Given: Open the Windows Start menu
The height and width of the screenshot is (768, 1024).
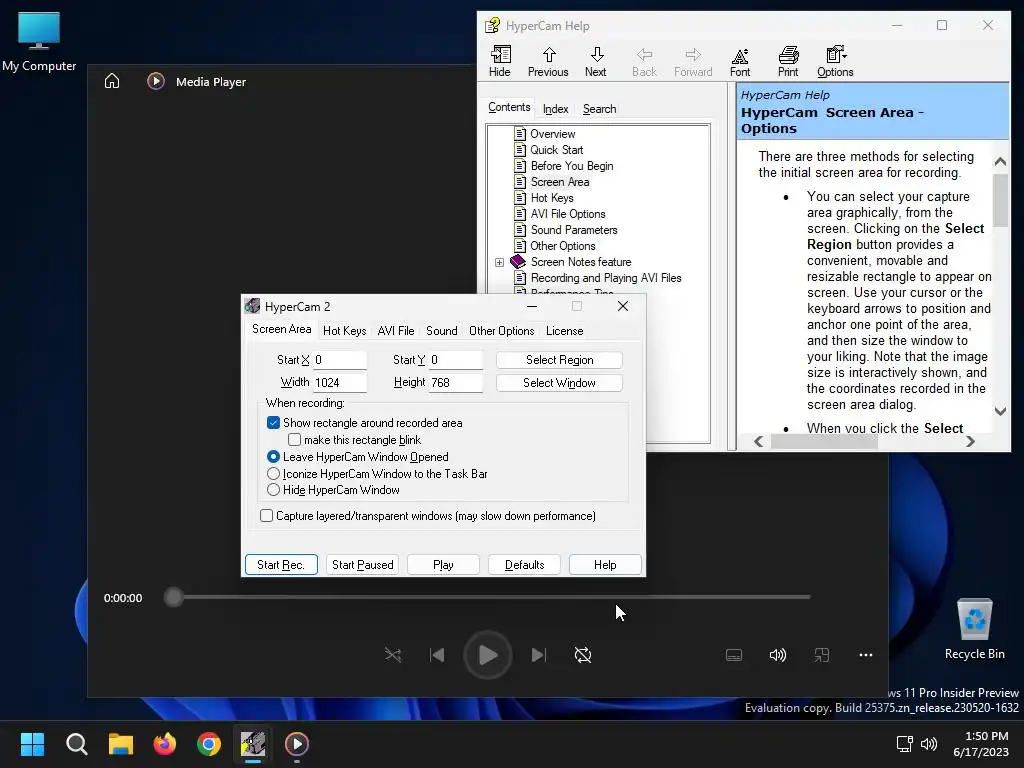Looking at the screenshot, I should pyautogui.click(x=32, y=743).
